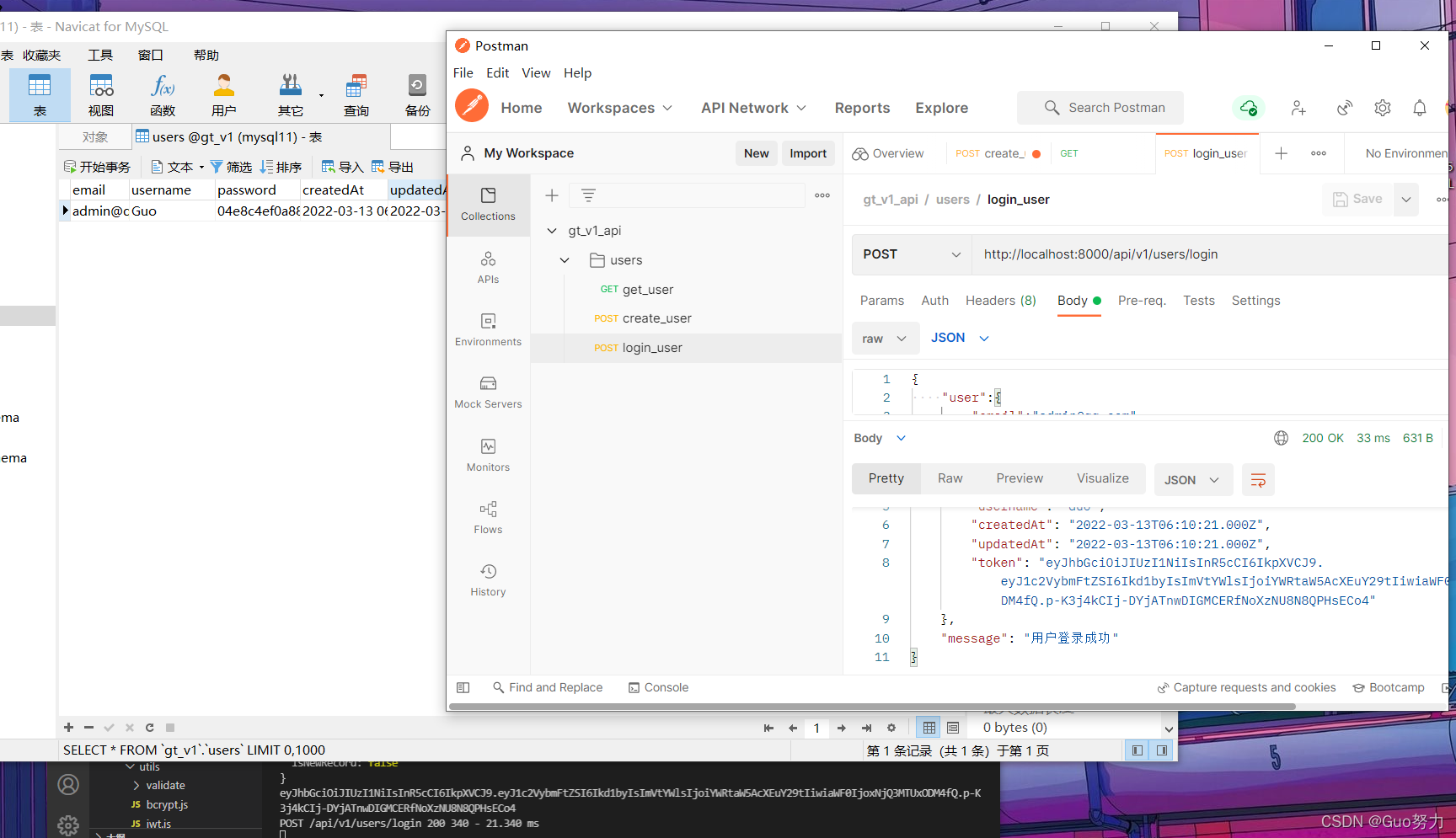Open the File menu in Postman
The width and height of the screenshot is (1456, 838).
point(463,73)
